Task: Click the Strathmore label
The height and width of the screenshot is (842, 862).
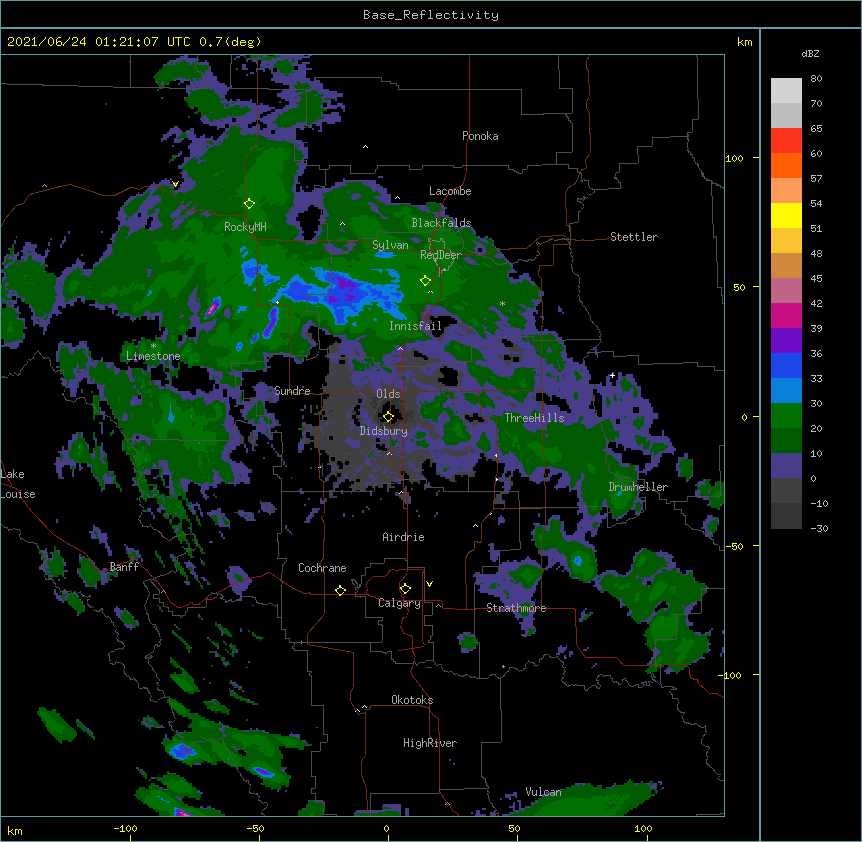Action: tap(516, 608)
